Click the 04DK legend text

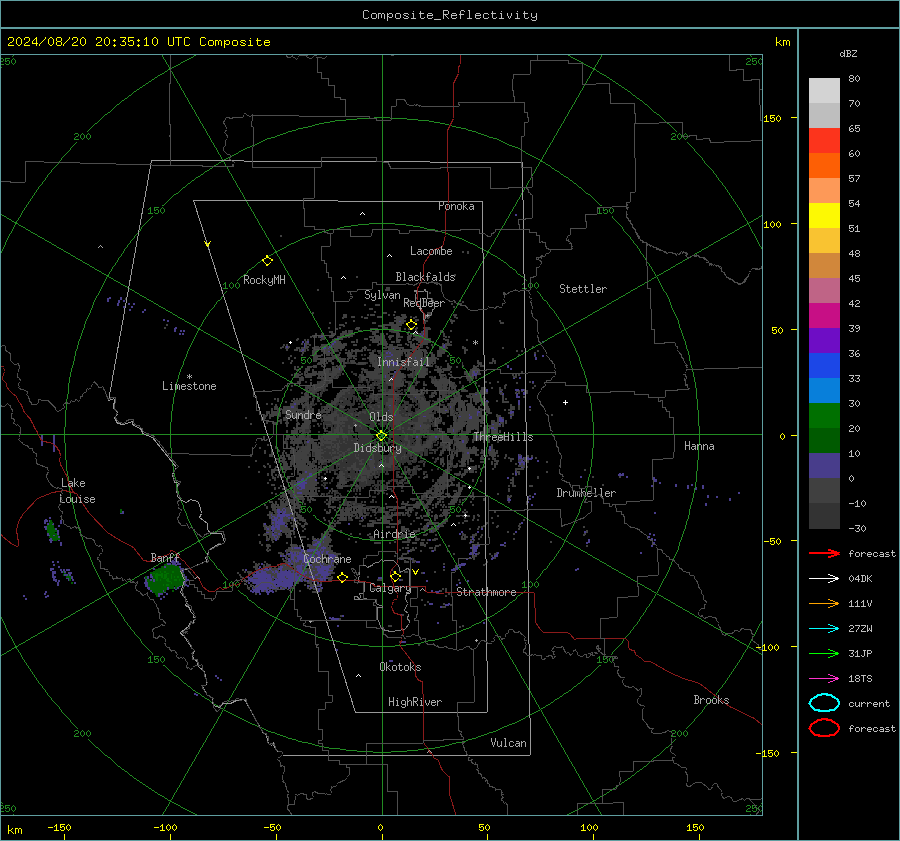[860, 579]
